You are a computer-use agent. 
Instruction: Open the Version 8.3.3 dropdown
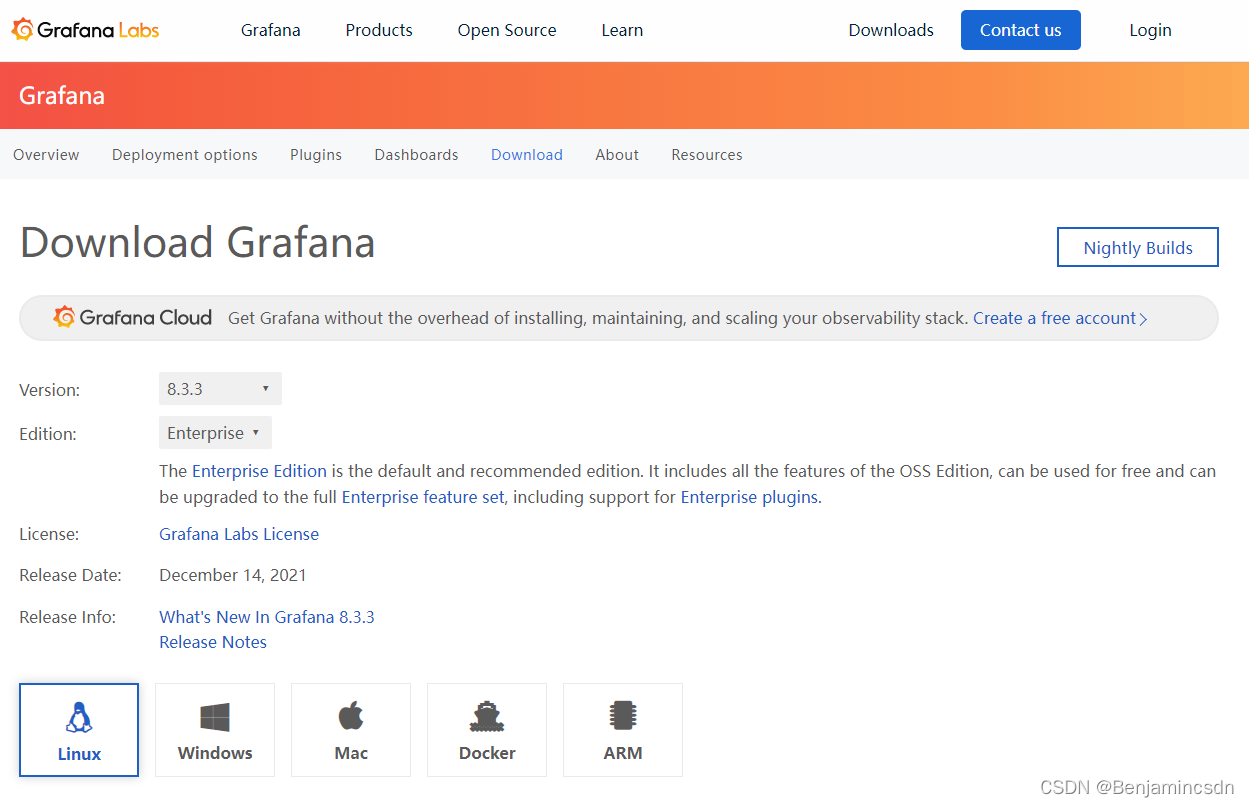220,389
